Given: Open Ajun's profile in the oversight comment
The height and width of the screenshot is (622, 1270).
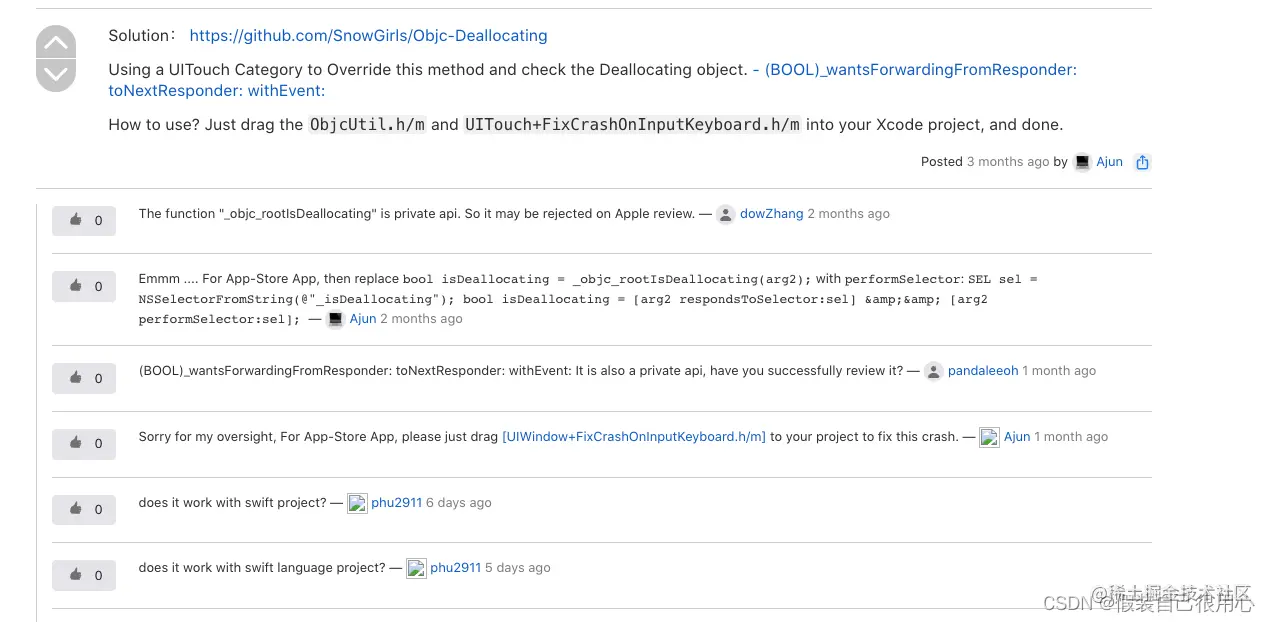Looking at the screenshot, I should 1017,437.
